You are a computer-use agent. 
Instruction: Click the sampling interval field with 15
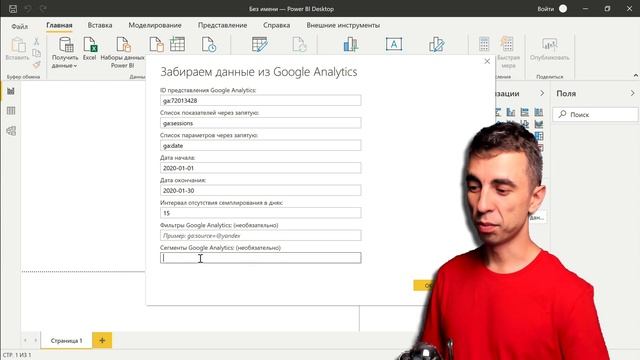click(x=260, y=213)
